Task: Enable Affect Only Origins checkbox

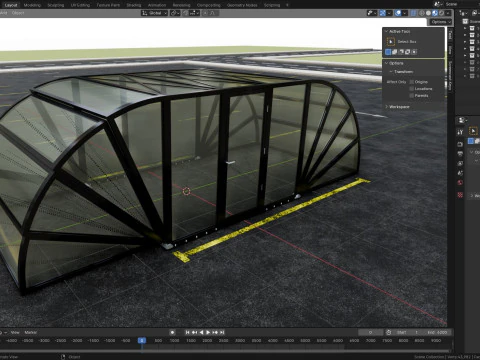Action: pos(412,82)
